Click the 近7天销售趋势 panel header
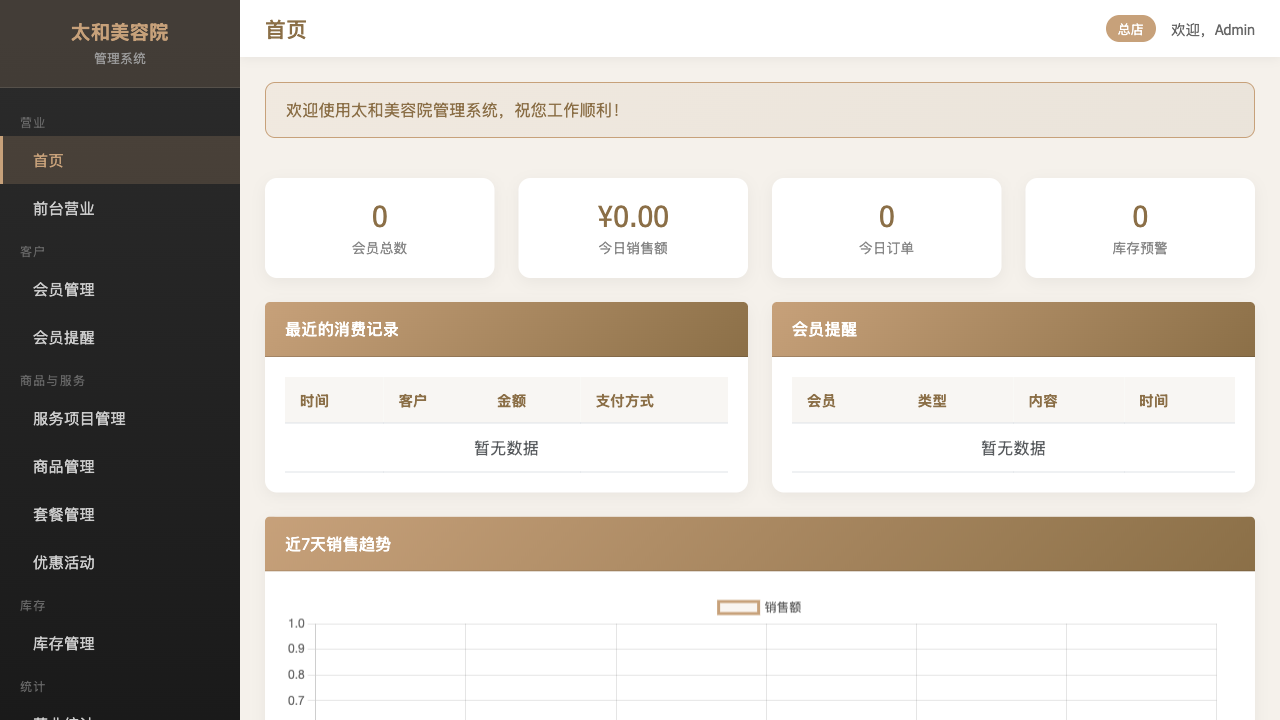This screenshot has height=720, width=1280. 760,544
